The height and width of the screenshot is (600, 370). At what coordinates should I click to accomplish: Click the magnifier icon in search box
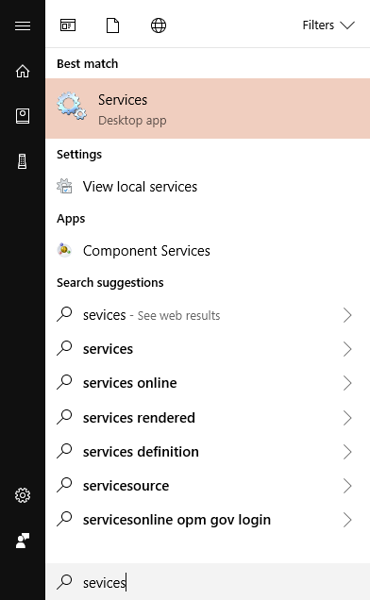point(64,582)
